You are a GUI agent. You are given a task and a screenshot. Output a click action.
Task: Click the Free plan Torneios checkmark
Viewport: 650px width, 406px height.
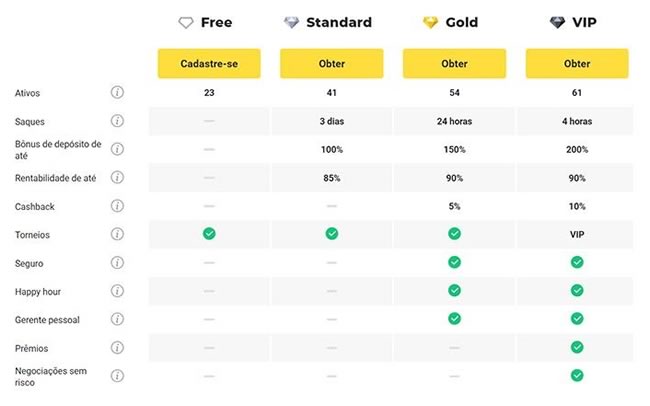[209, 234]
